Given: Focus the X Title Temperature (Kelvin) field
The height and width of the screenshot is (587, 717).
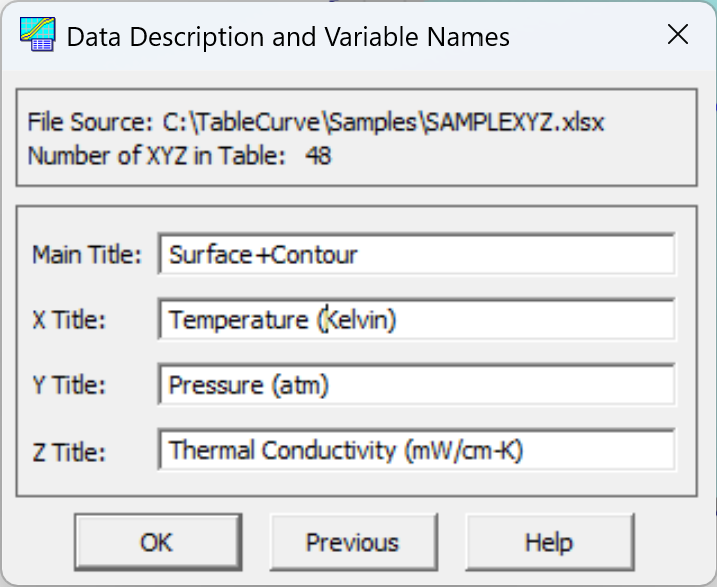Looking at the screenshot, I should click(x=417, y=319).
